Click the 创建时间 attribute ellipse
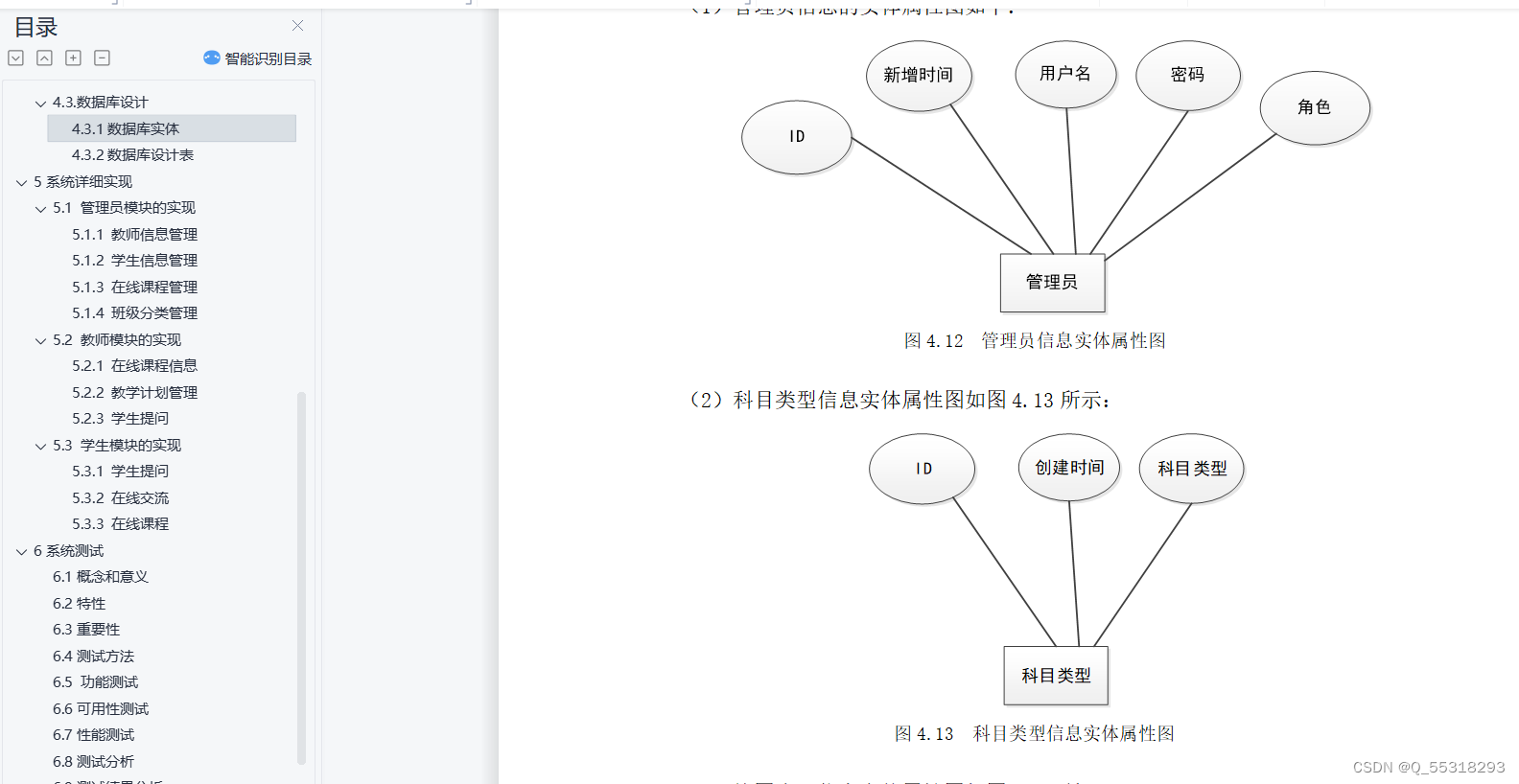1519x784 pixels. 1069,468
